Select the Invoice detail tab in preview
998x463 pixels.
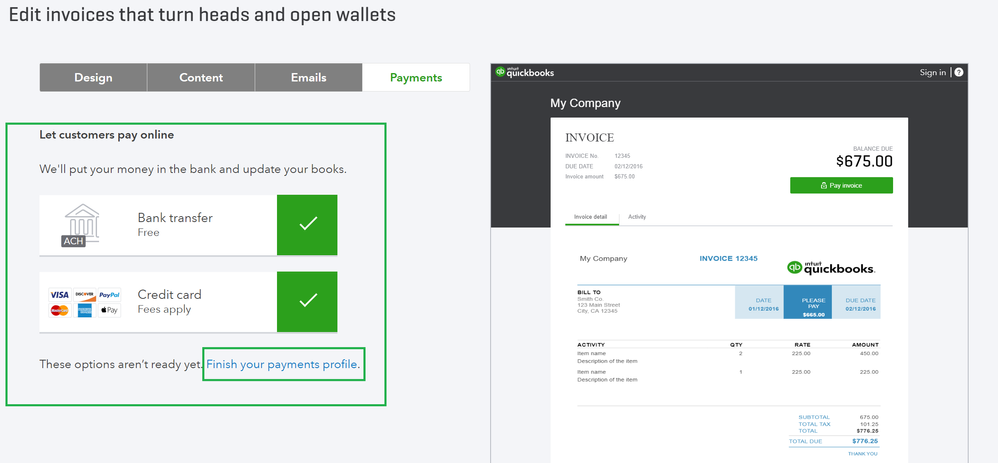coord(591,217)
